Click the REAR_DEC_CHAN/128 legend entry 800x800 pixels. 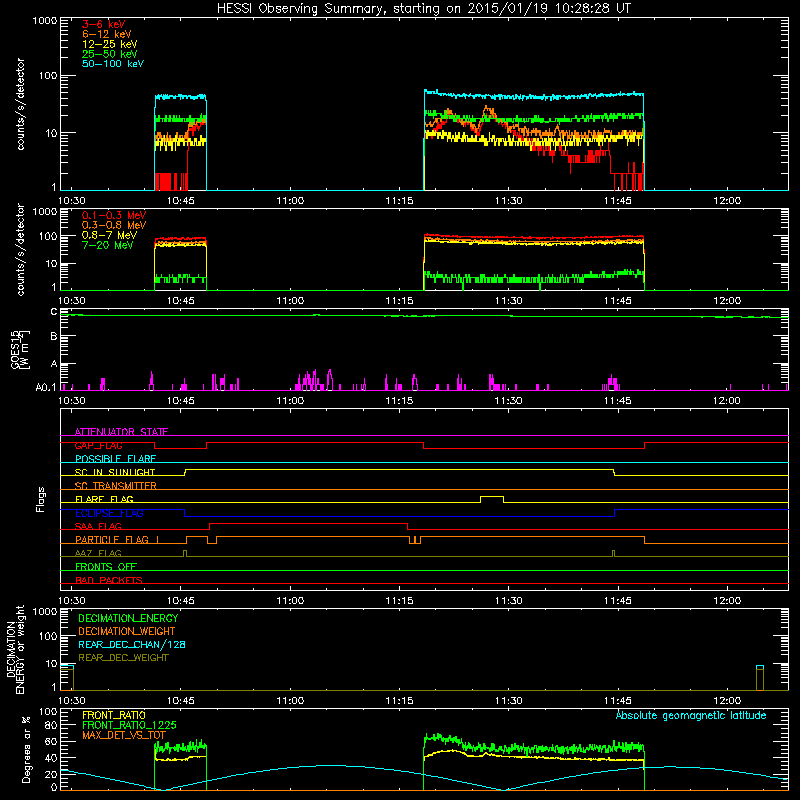[132, 644]
